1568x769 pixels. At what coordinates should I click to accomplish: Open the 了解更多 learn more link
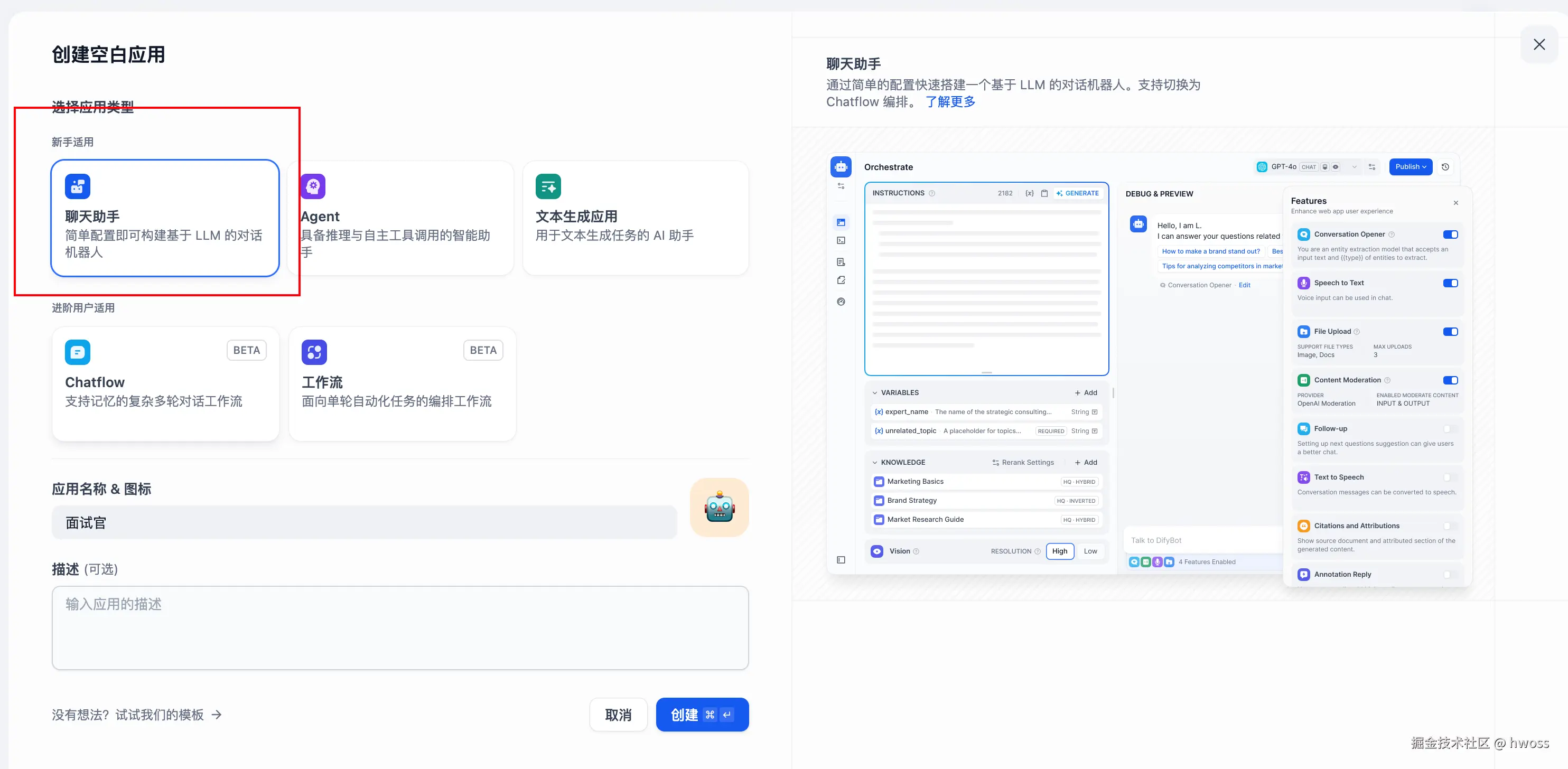click(x=950, y=101)
